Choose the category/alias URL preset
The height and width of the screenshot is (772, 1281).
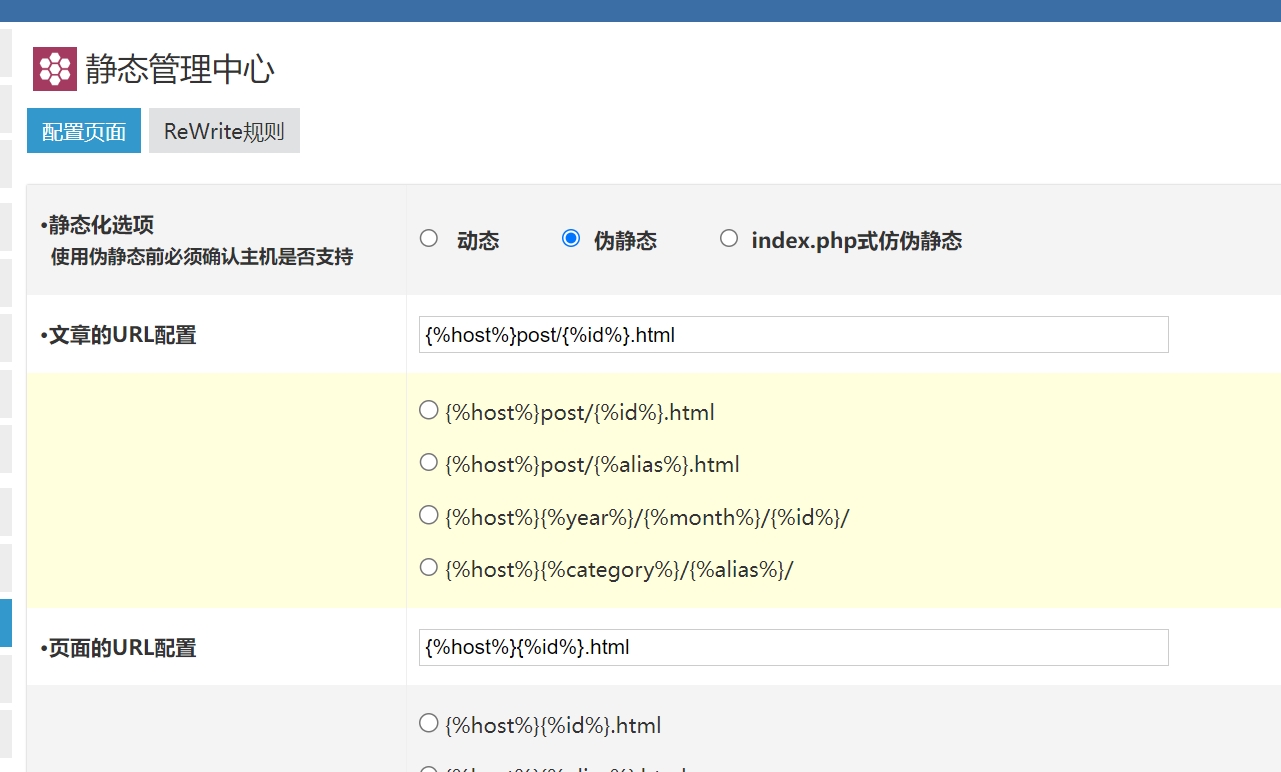tap(429, 567)
